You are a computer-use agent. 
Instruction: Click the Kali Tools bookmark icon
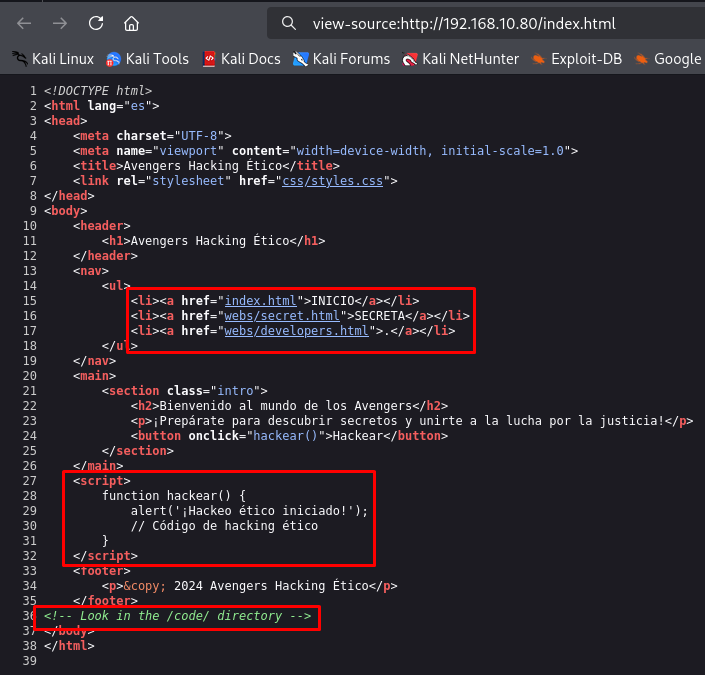(113, 59)
